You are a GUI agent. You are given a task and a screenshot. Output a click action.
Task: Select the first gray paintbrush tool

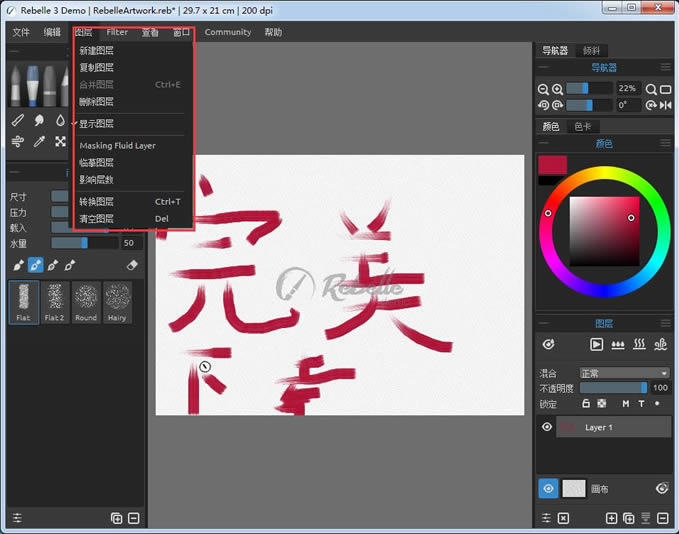point(15,85)
